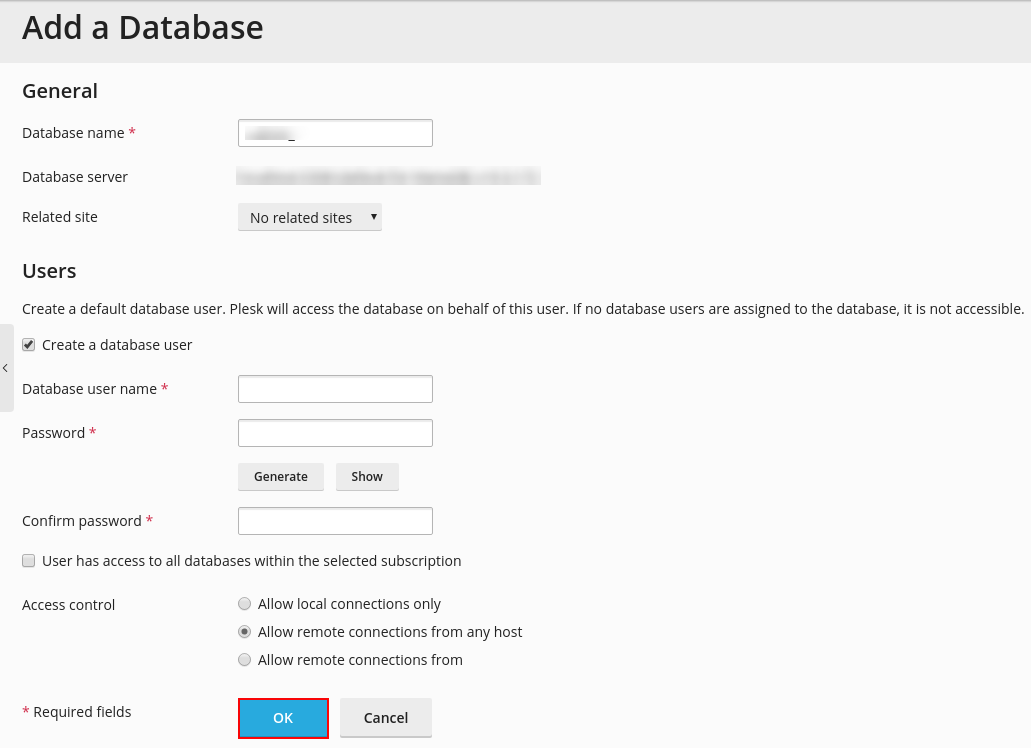Image resolution: width=1031 pixels, height=748 pixels.
Task: Click the Database user name label
Action: point(89,390)
